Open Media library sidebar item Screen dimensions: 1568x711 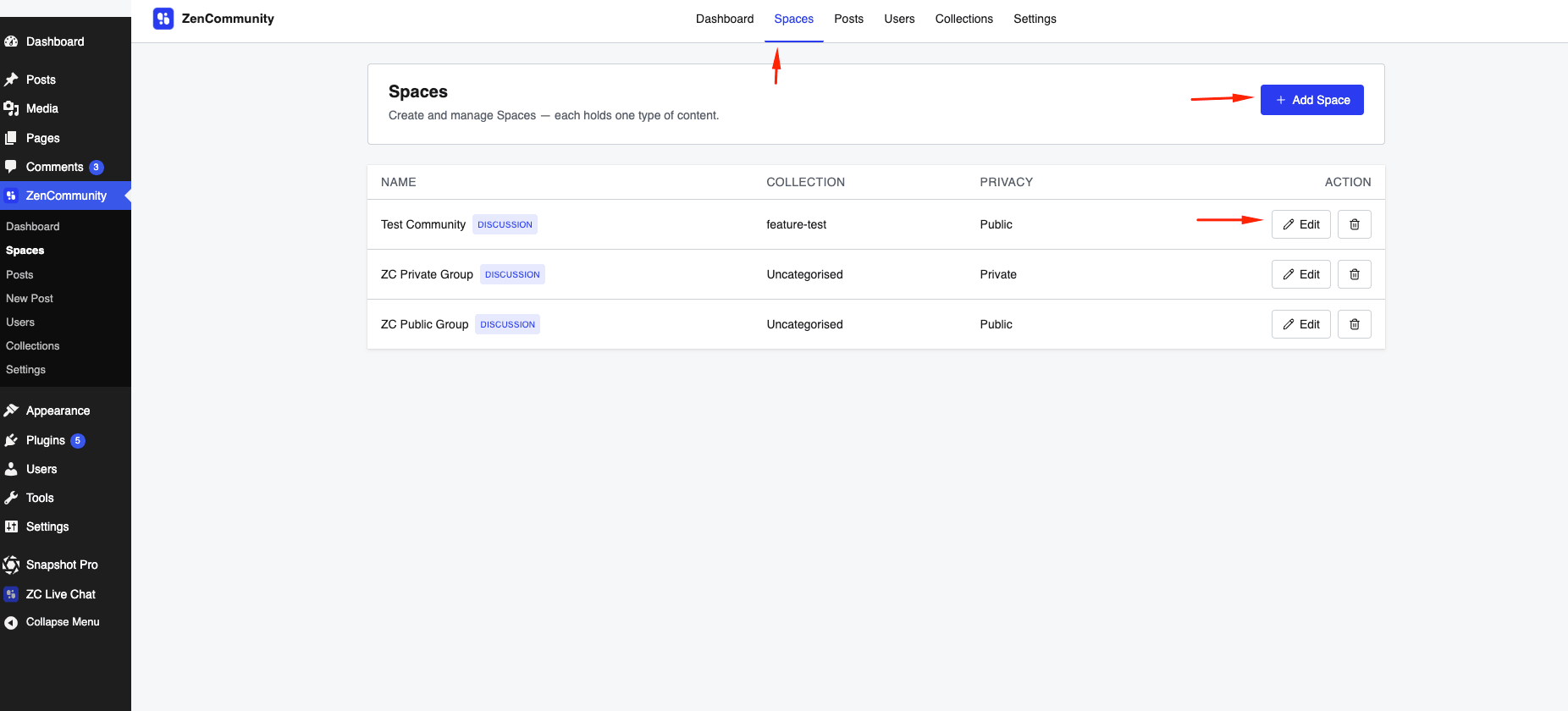[x=41, y=108]
